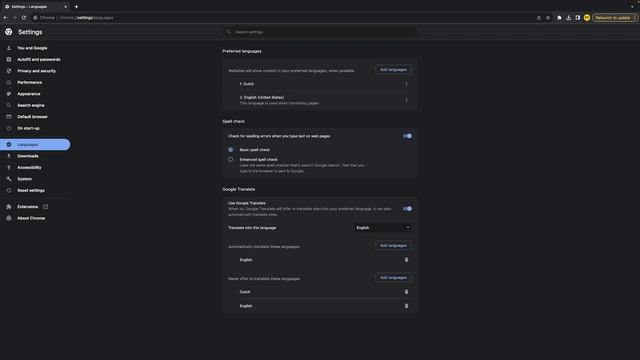Screen dimensions: 640x360
Task: Go to Privacy and security settings
Action: click(36, 71)
